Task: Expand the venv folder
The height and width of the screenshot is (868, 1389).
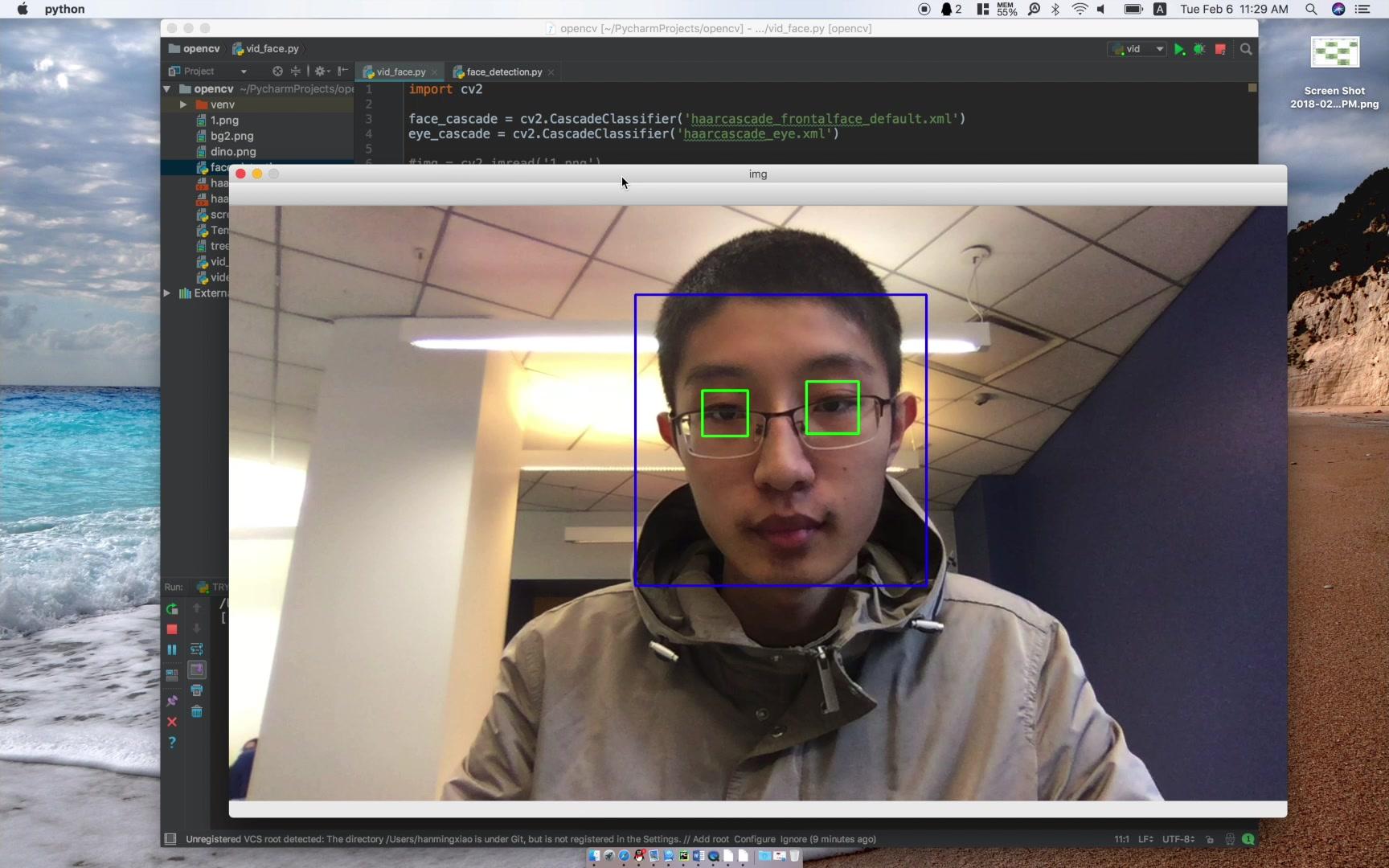Action: 183,104
